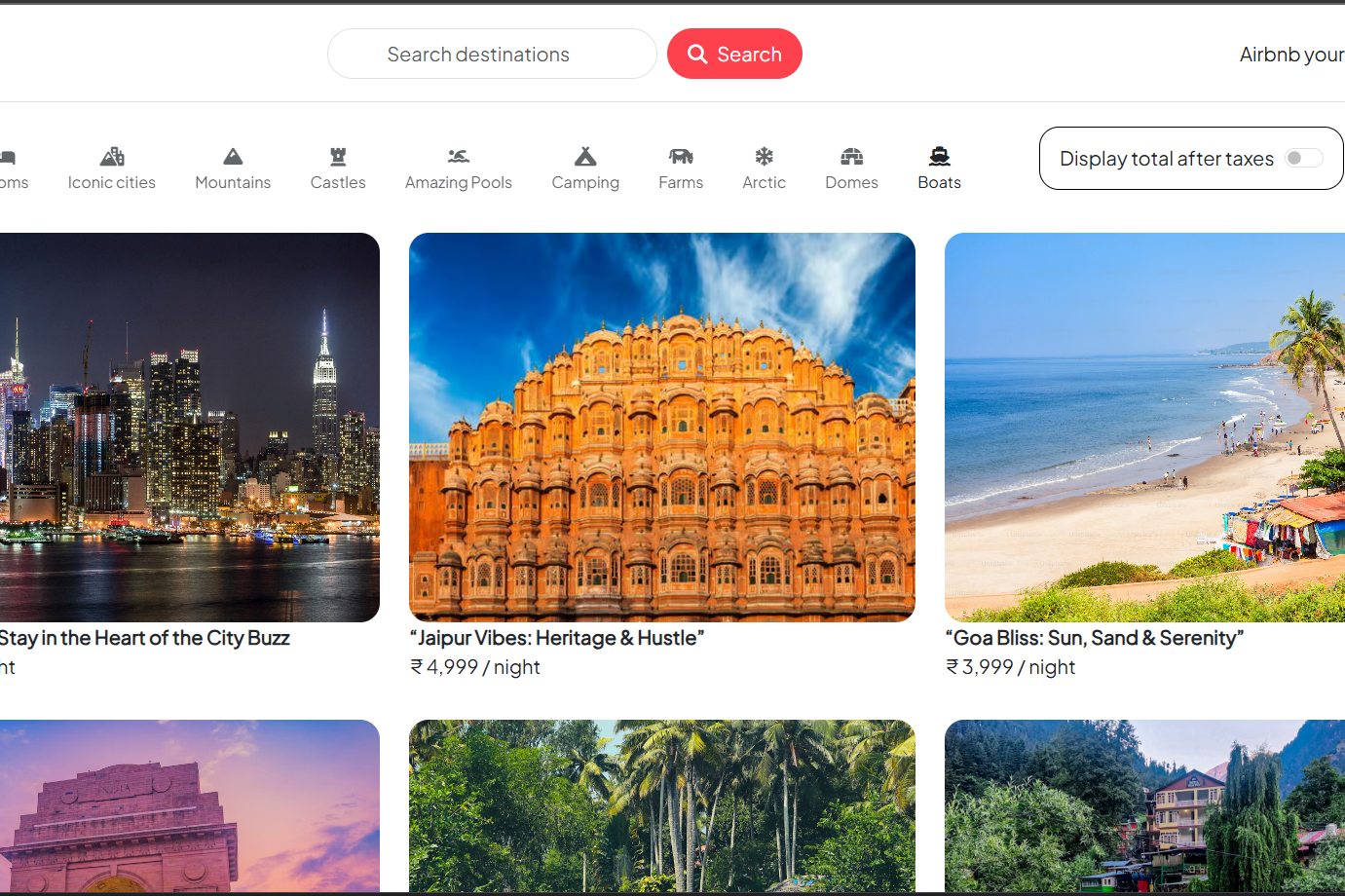Click the magnifier icon in Search button
The height and width of the screenshot is (896, 1345).
[x=697, y=54]
